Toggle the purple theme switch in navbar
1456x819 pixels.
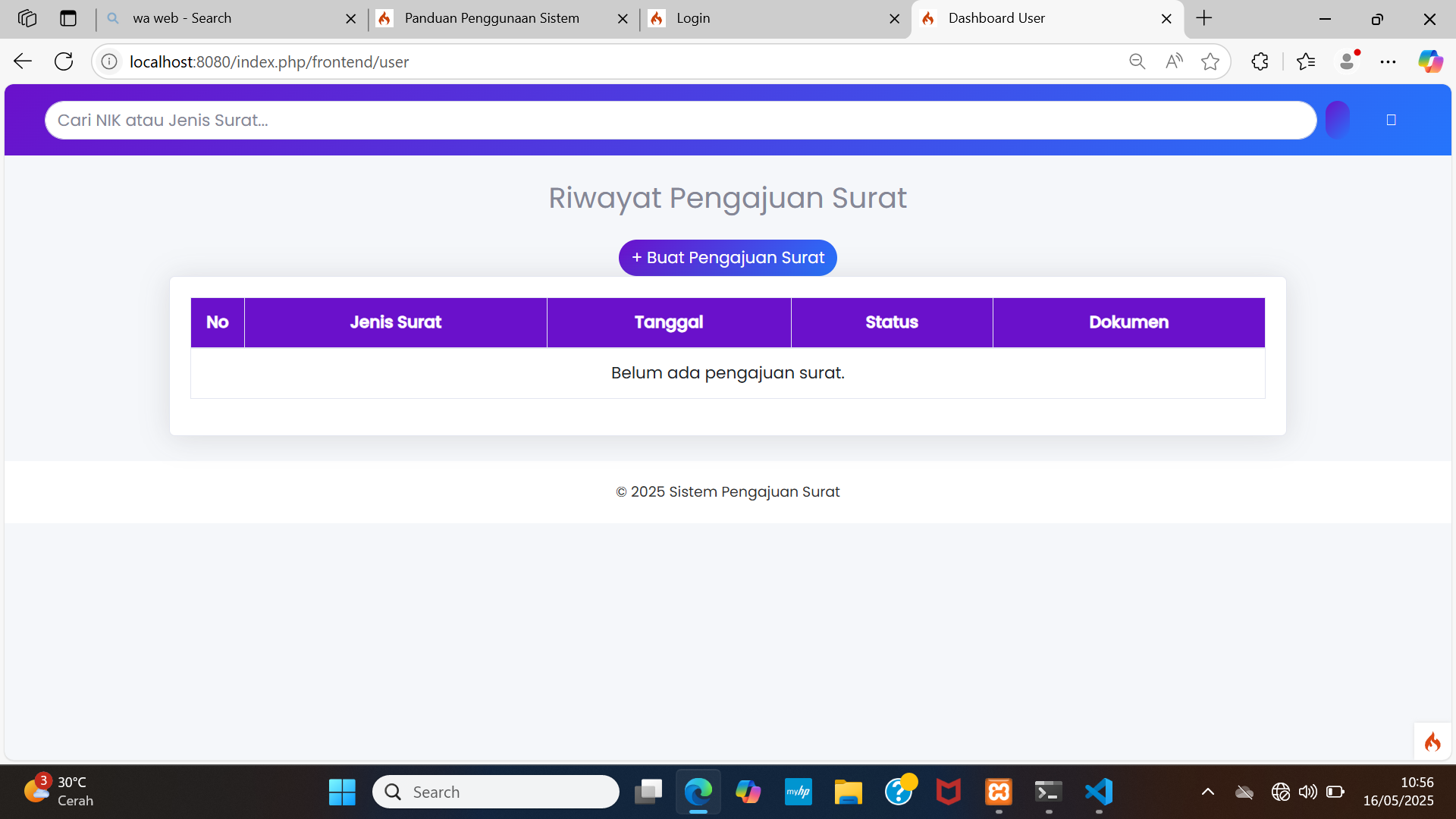point(1336,119)
